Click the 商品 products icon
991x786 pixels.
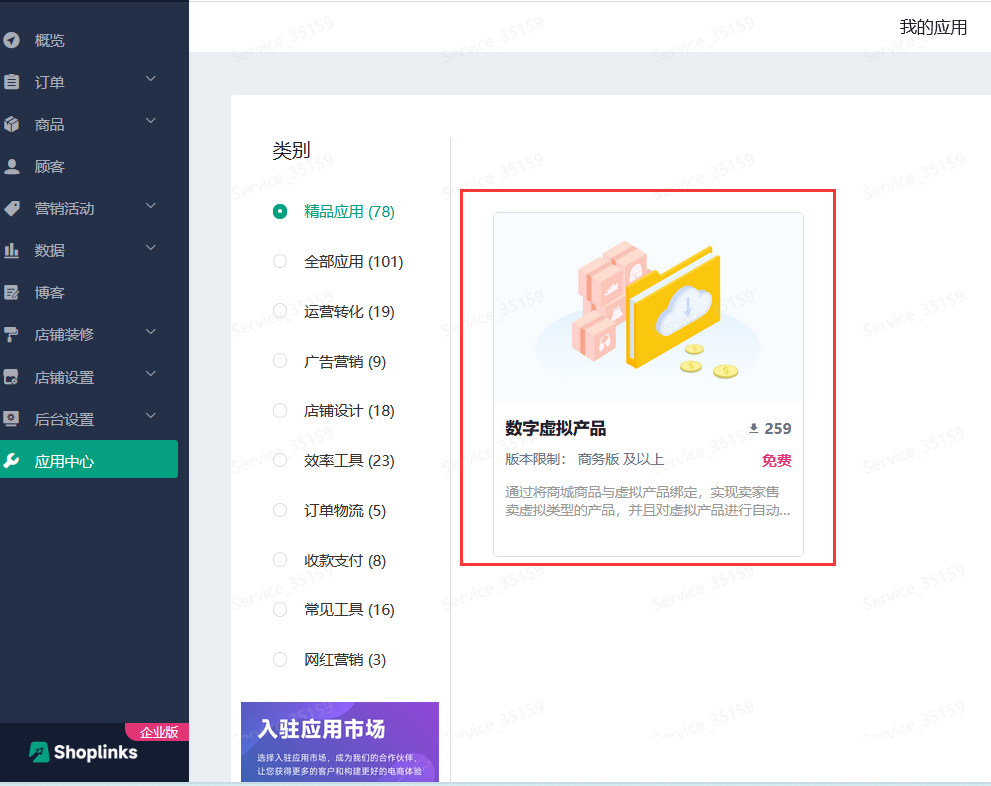click(14, 122)
